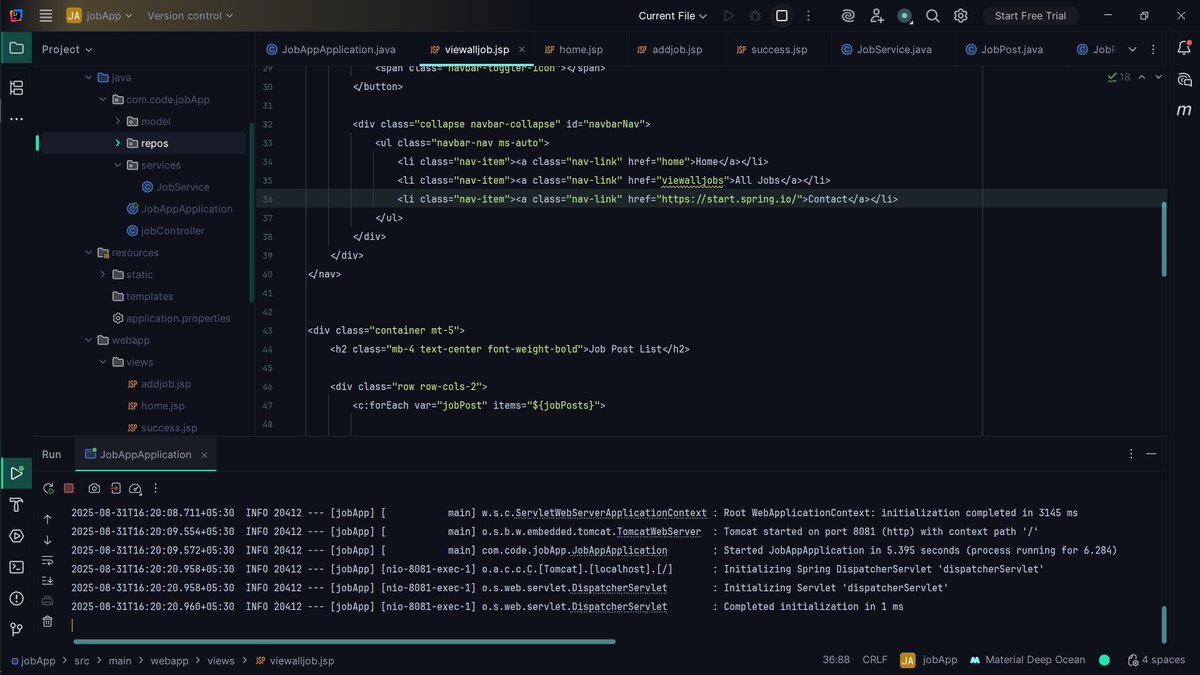Click the top toolbar stop square button
Viewport: 1200px width, 675px height.
pyautogui.click(x=782, y=15)
